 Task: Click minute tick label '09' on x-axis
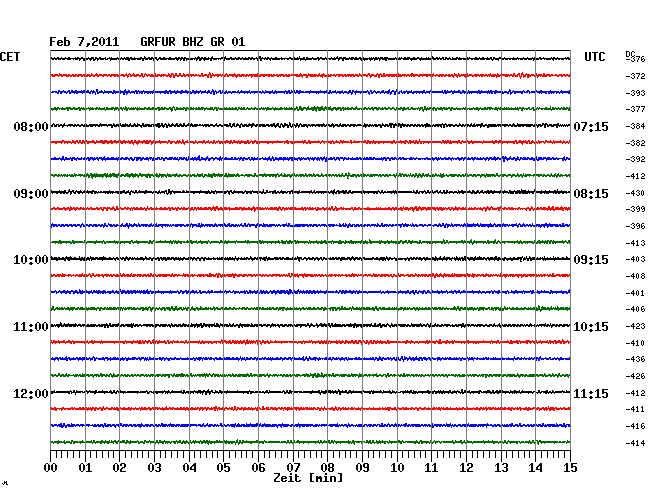(x=362, y=468)
